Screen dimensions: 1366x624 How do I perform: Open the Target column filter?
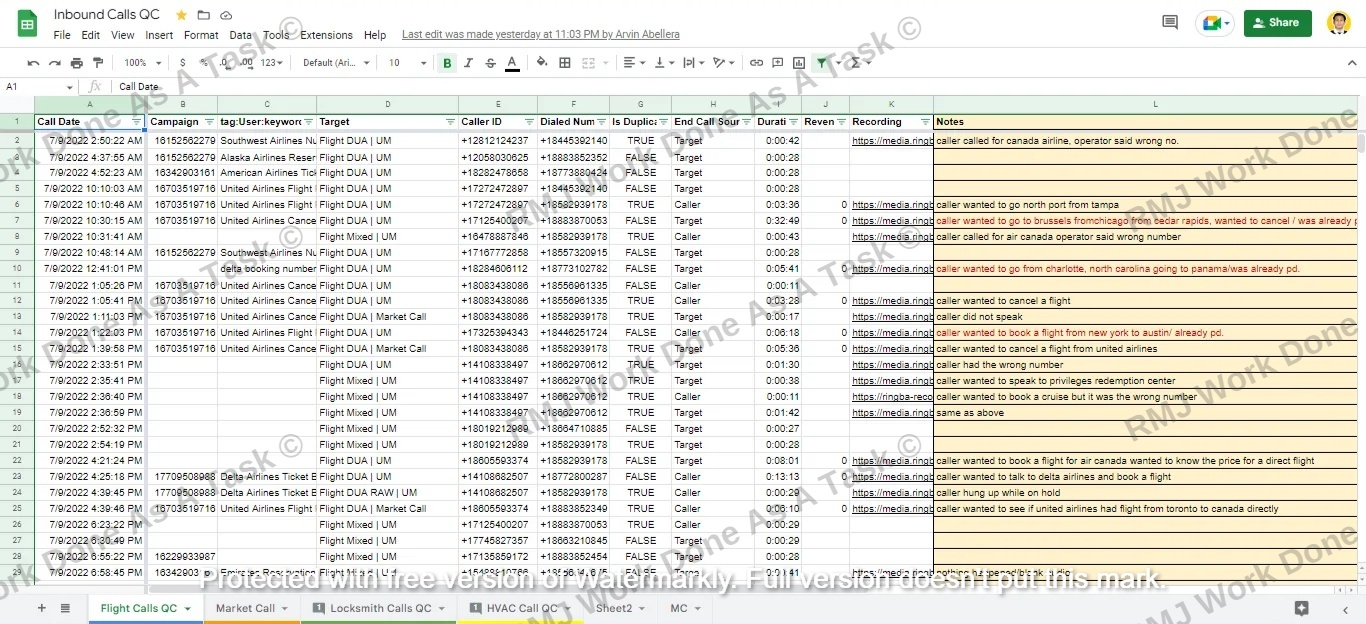450,122
